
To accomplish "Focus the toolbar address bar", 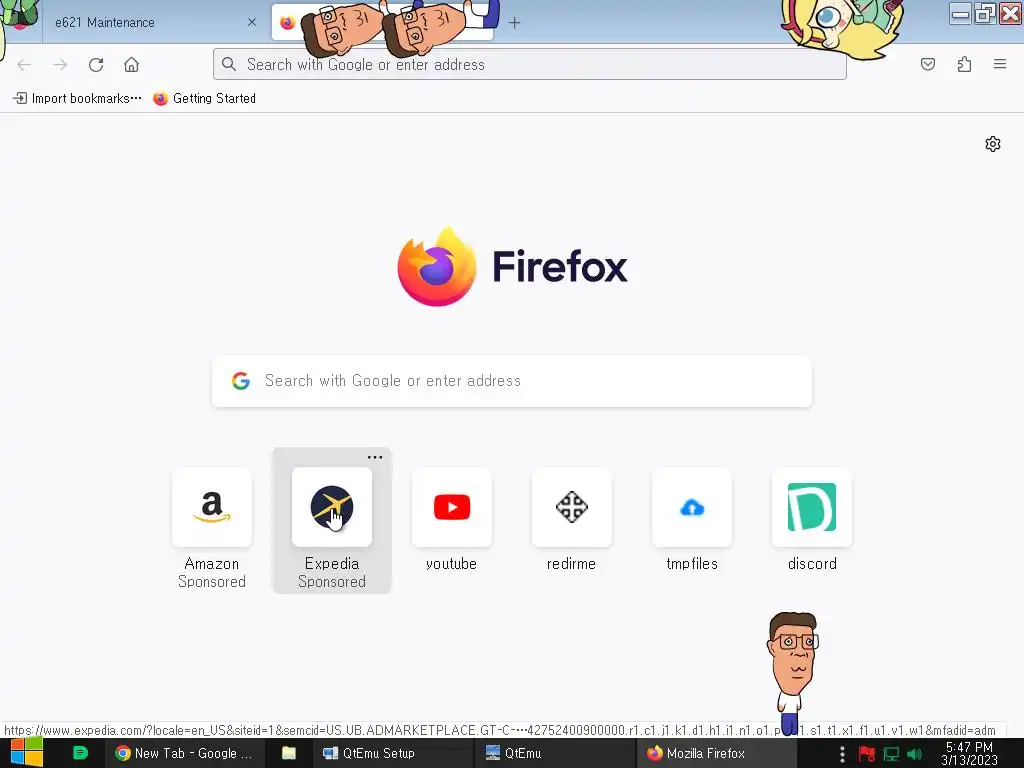I will (x=530, y=64).
